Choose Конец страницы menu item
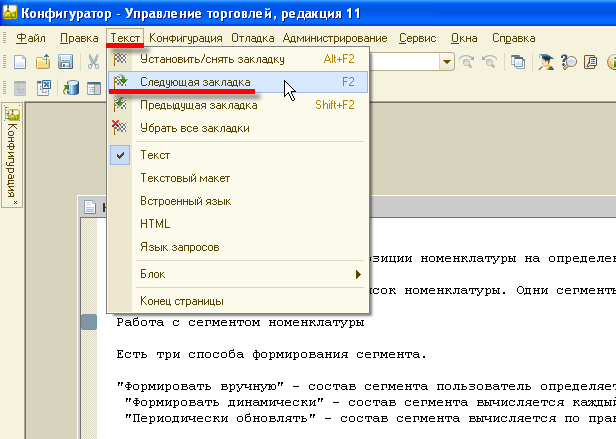616x439 pixels. tap(238, 301)
